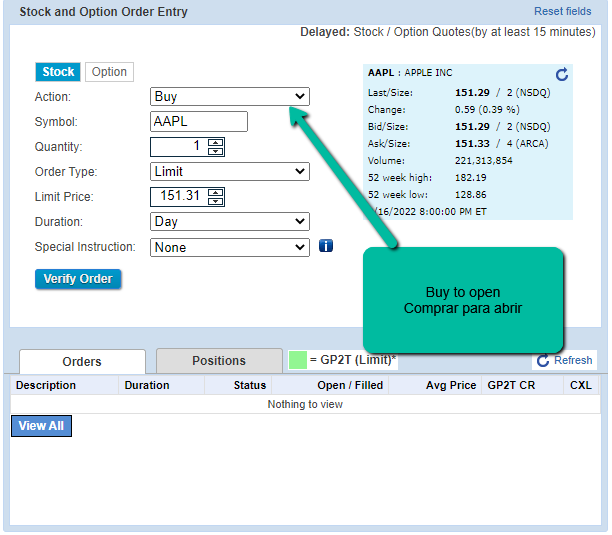Expand the Order Type dropdown set to Limit

pos(229,172)
